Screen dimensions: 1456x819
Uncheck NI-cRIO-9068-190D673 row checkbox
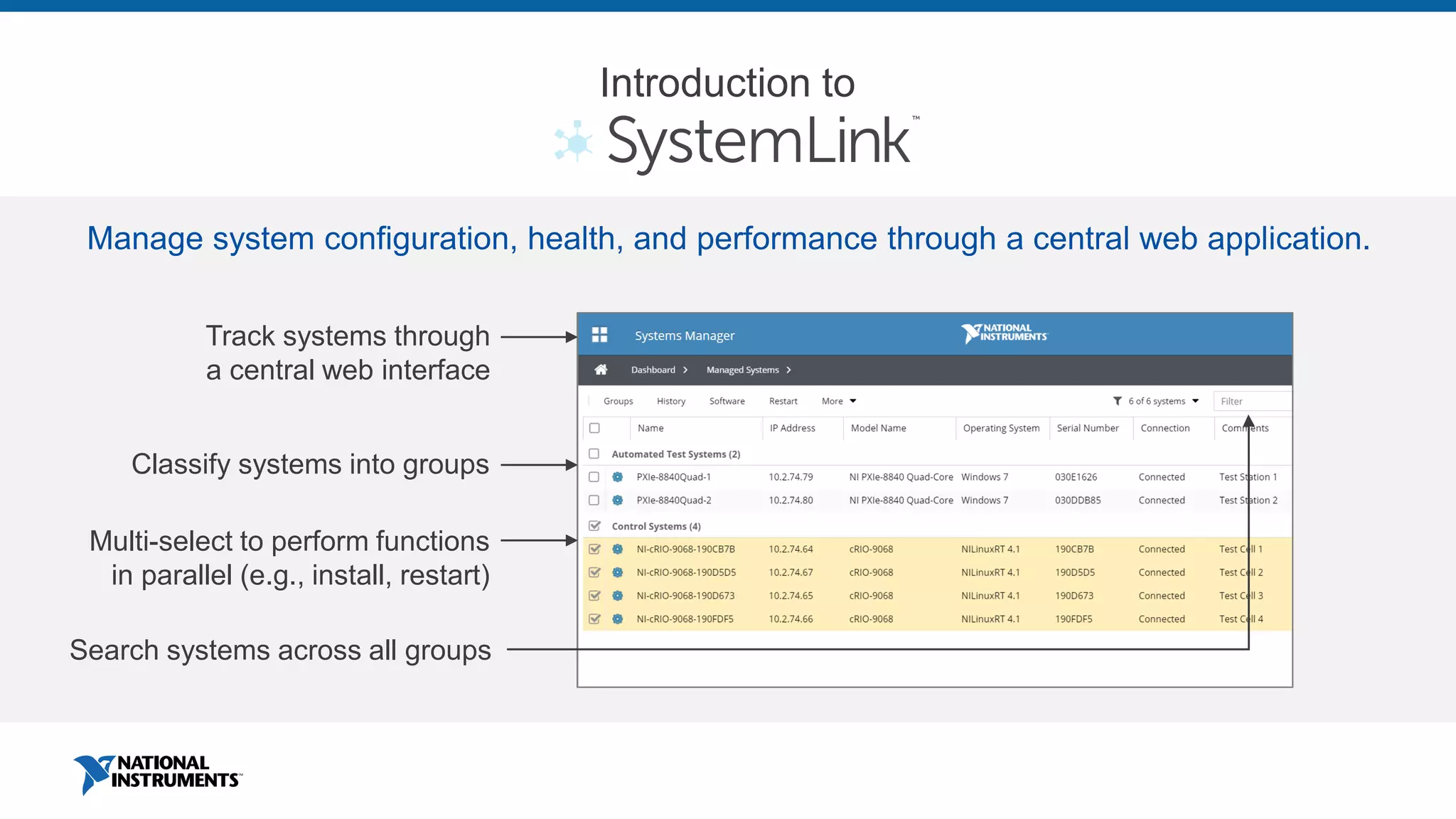click(x=595, y=596)
